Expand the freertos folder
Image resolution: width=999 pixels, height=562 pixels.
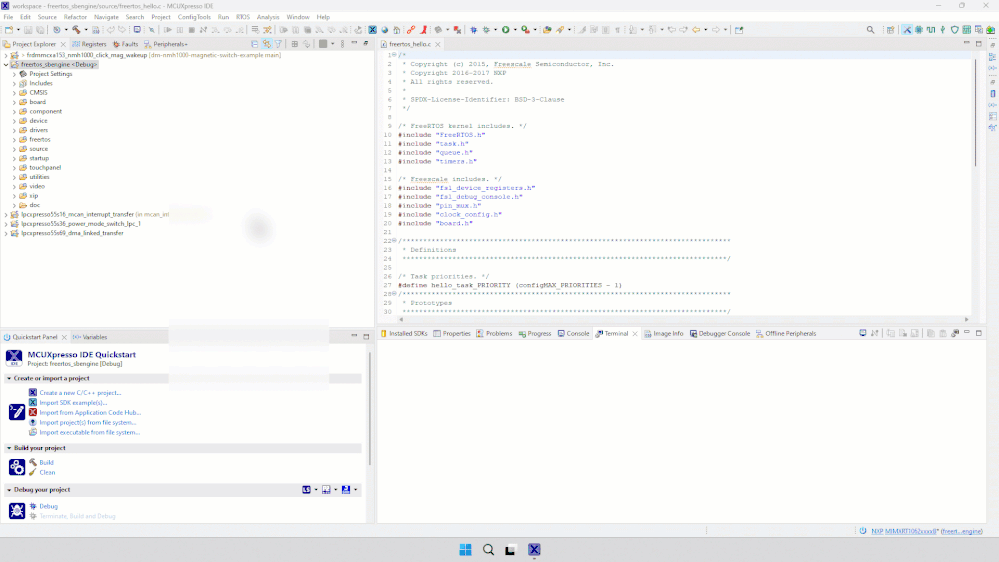coord(15,140)
